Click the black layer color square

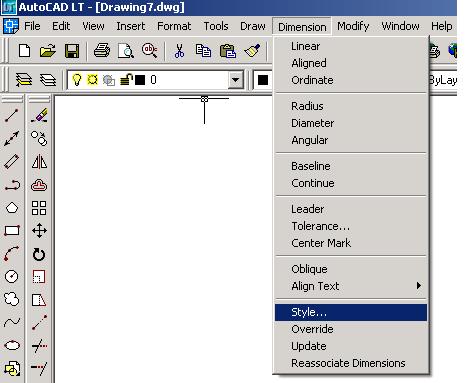140,80
